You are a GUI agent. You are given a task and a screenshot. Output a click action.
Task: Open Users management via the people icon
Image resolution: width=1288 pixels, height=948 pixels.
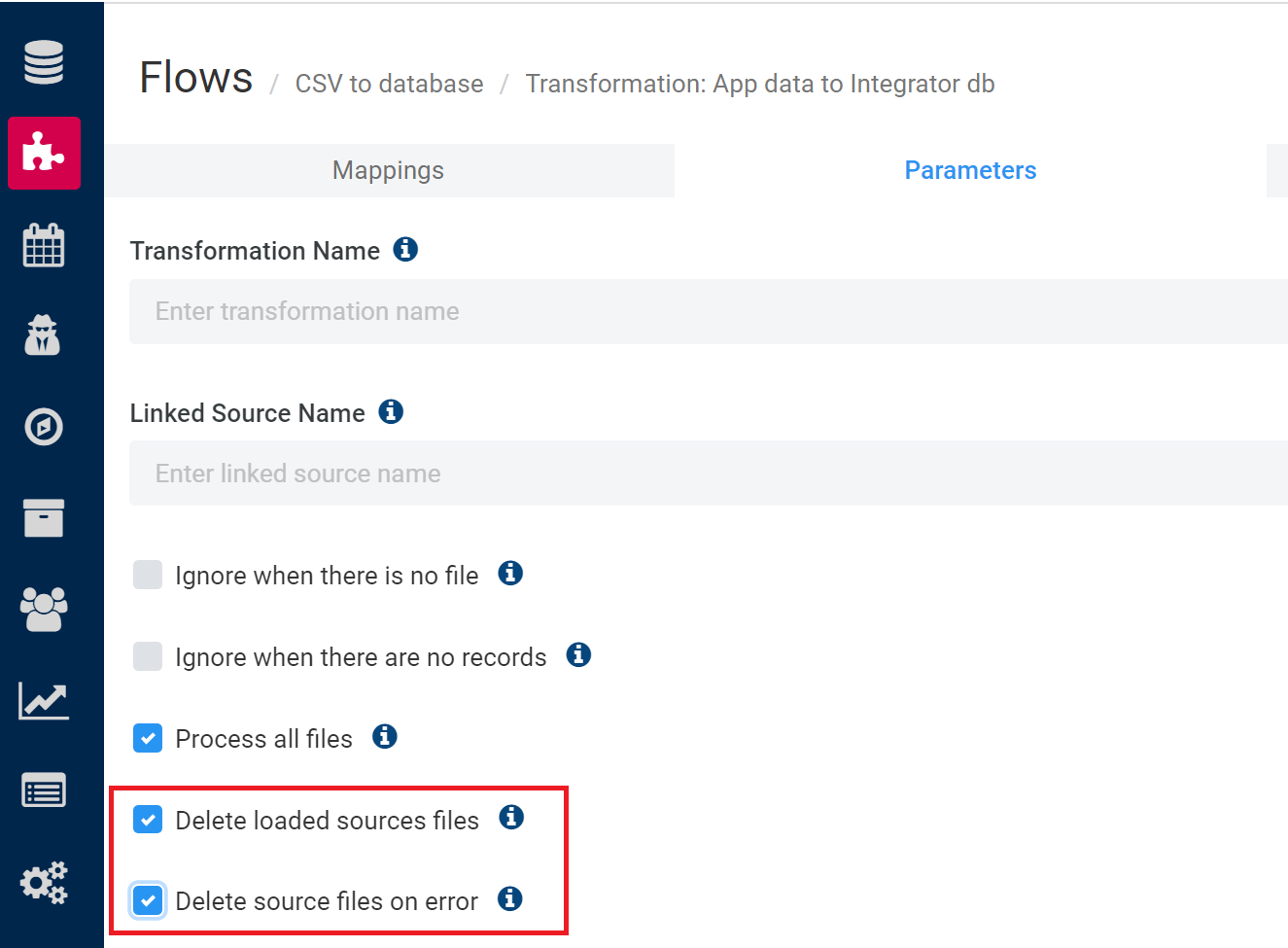pyautogui.click(x=44, y=610)
